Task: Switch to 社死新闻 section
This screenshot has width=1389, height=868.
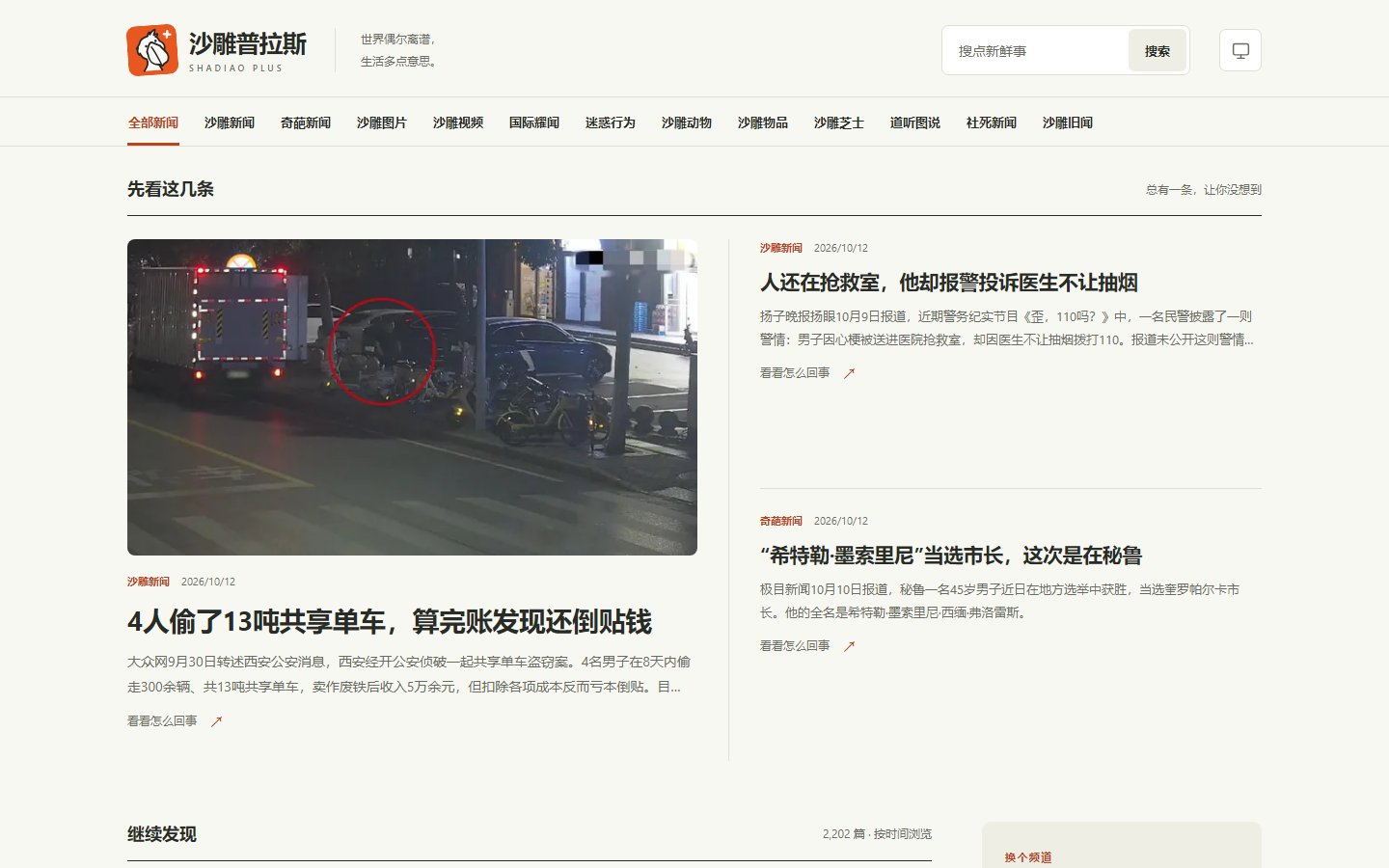Action: (992, 122)
